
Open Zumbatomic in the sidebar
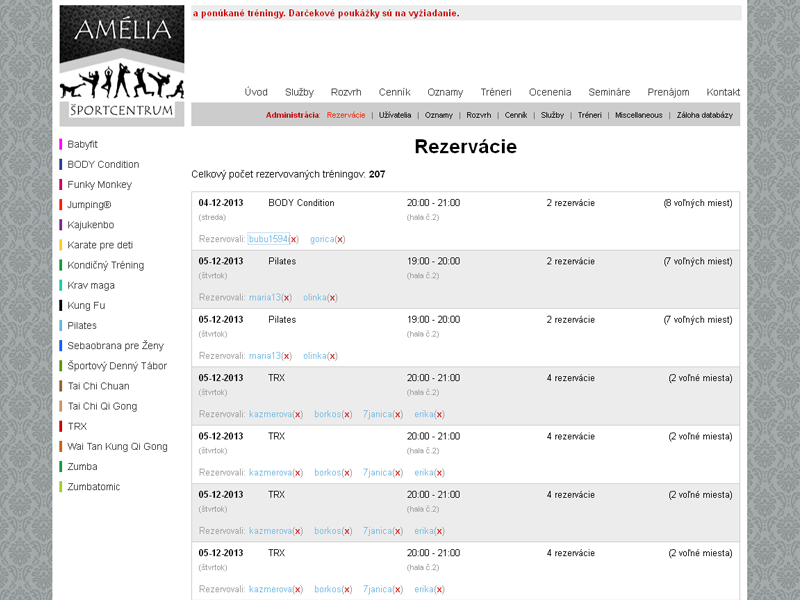click(94, 487)
